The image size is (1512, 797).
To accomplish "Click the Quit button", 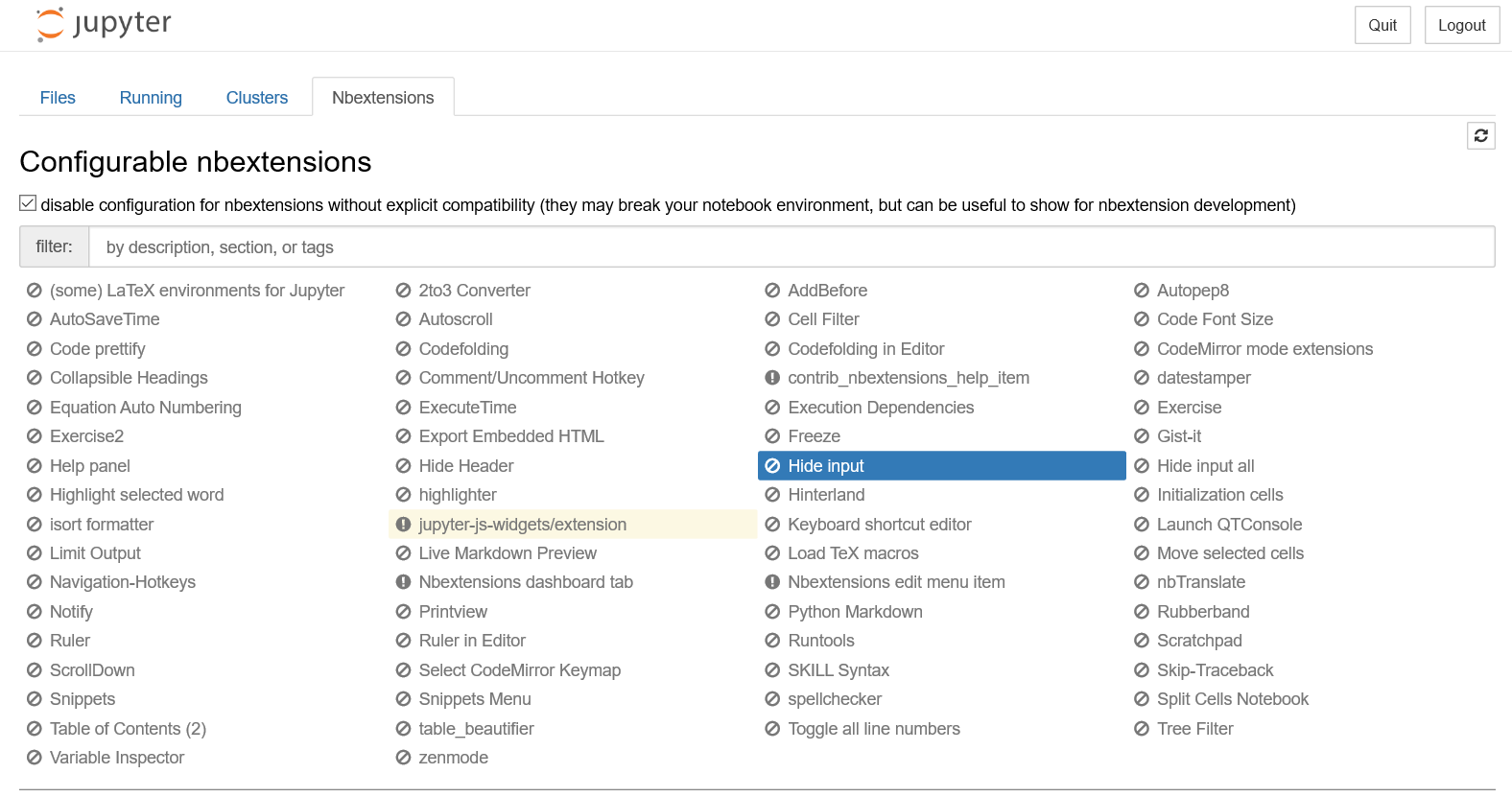I will pos(1382,25).
